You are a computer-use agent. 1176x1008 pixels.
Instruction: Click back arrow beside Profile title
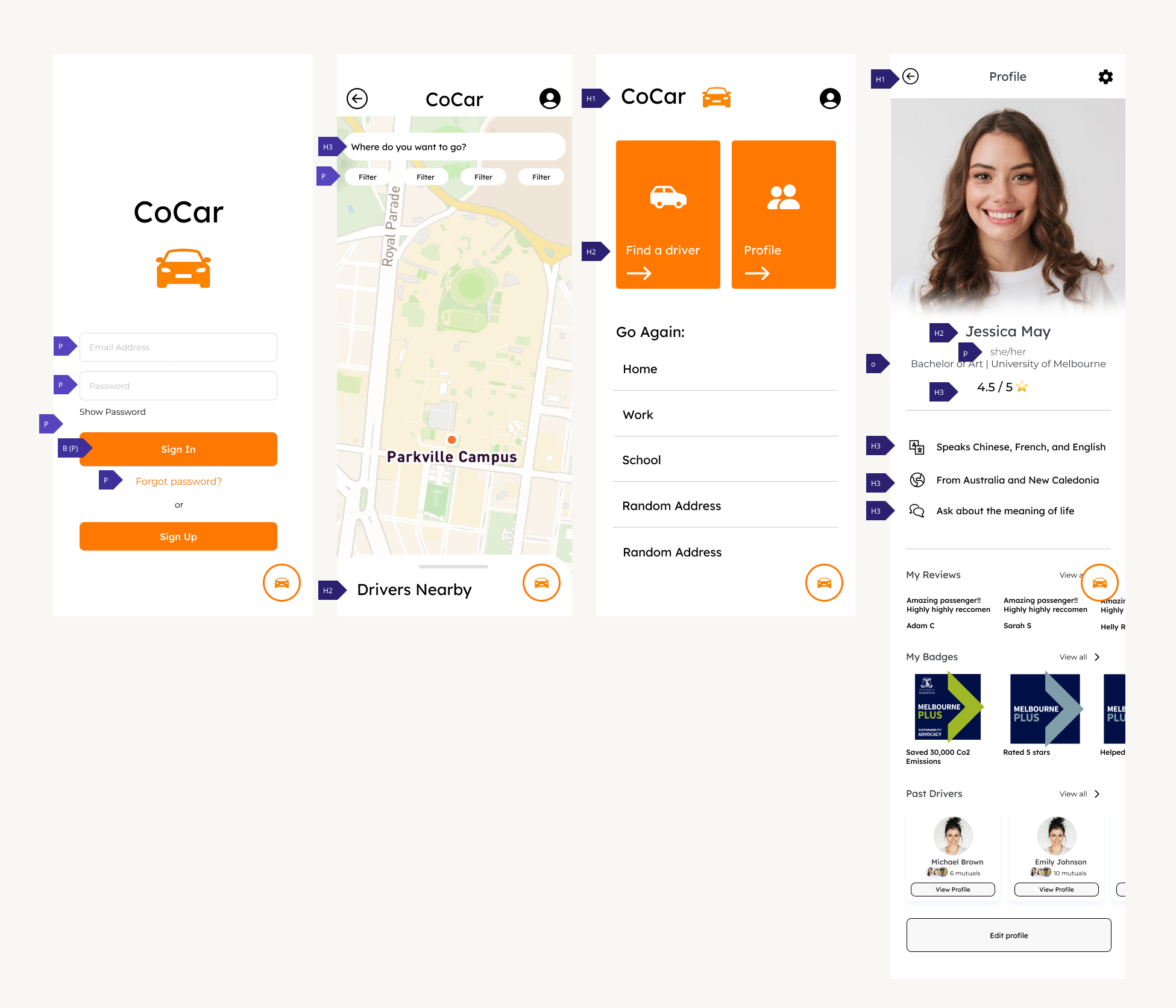(910, 77)
